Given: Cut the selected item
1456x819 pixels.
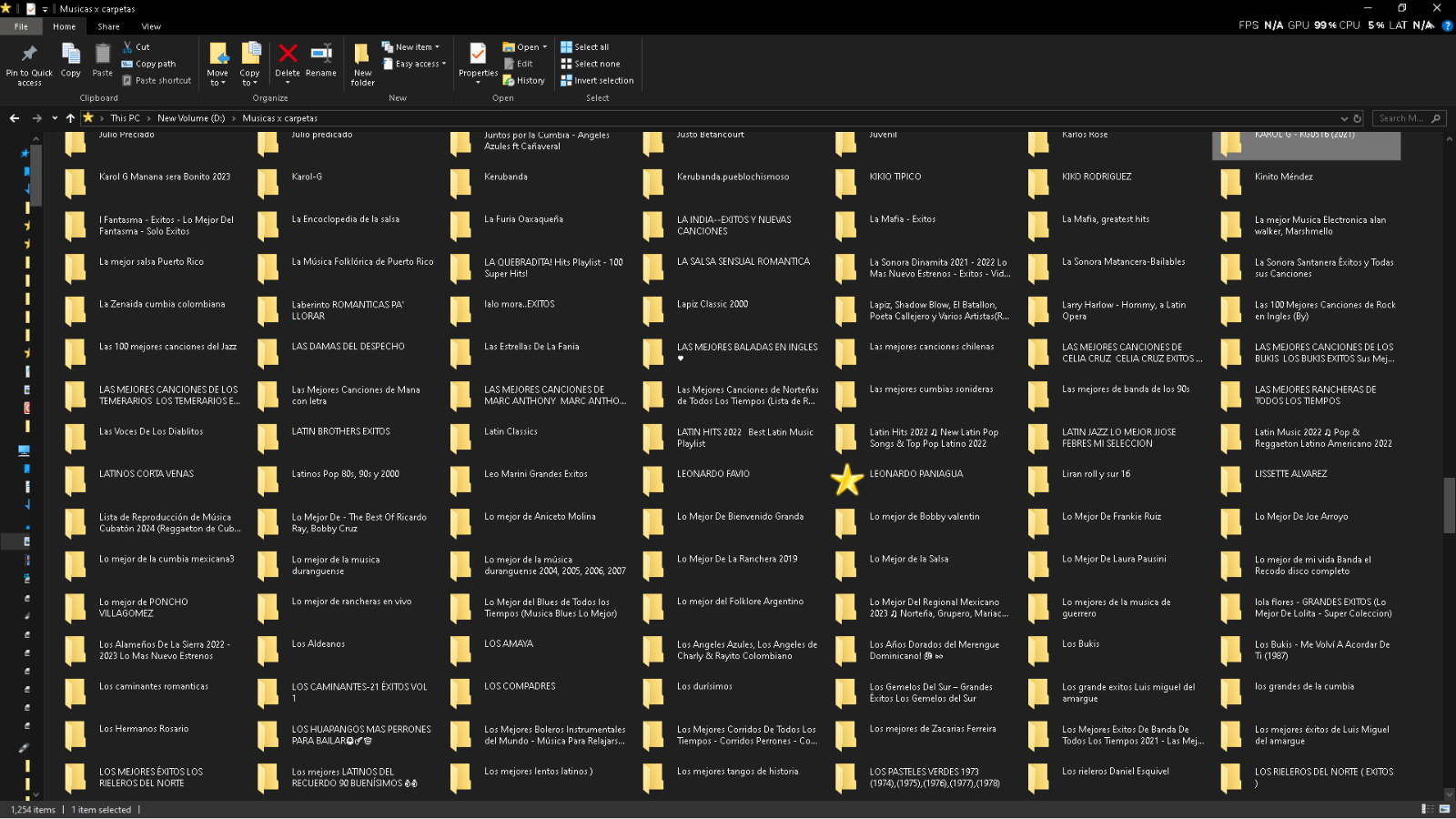Looking at the screenshot, I should point(136,47).
